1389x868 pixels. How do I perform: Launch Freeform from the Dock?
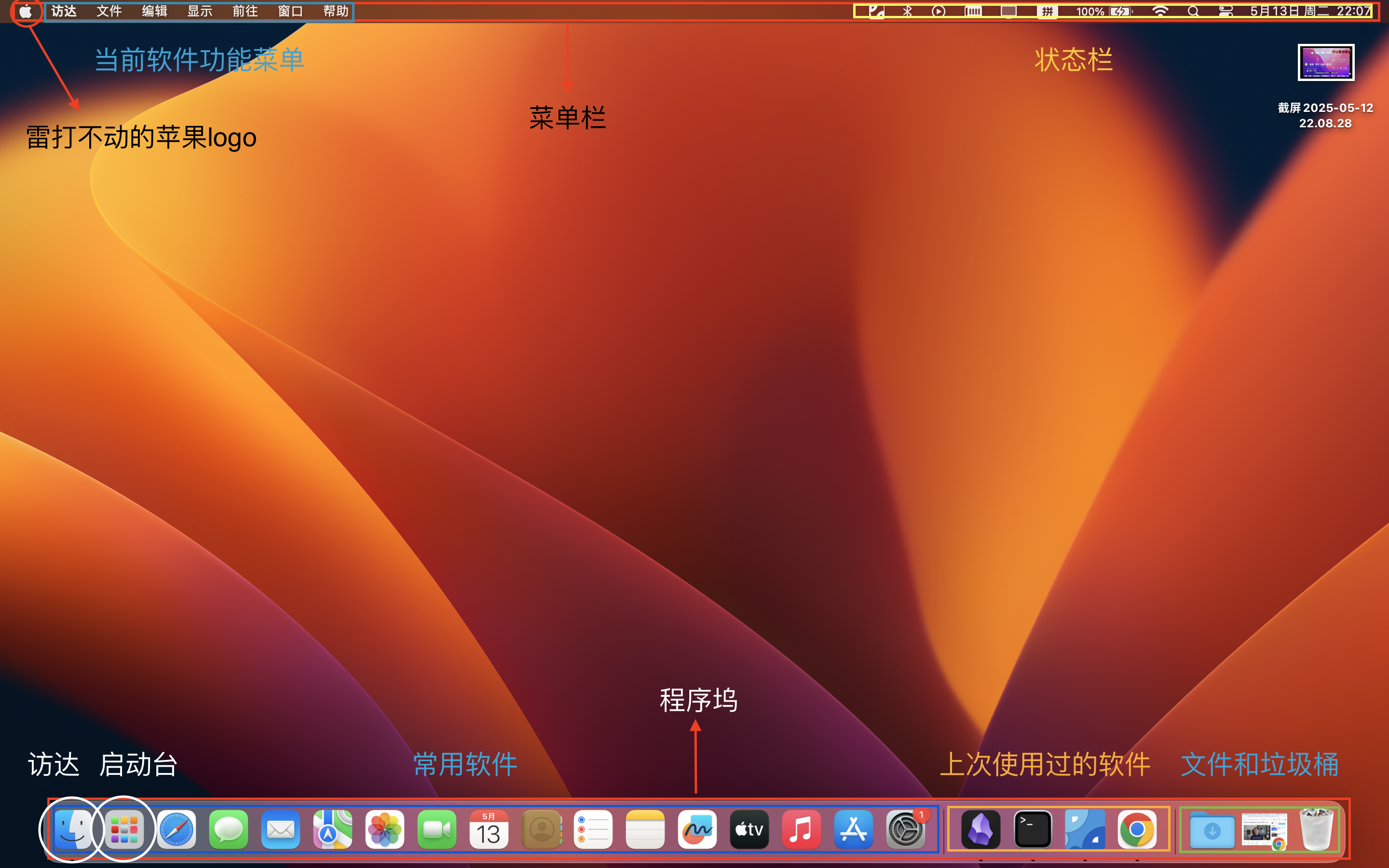[697, 829]
